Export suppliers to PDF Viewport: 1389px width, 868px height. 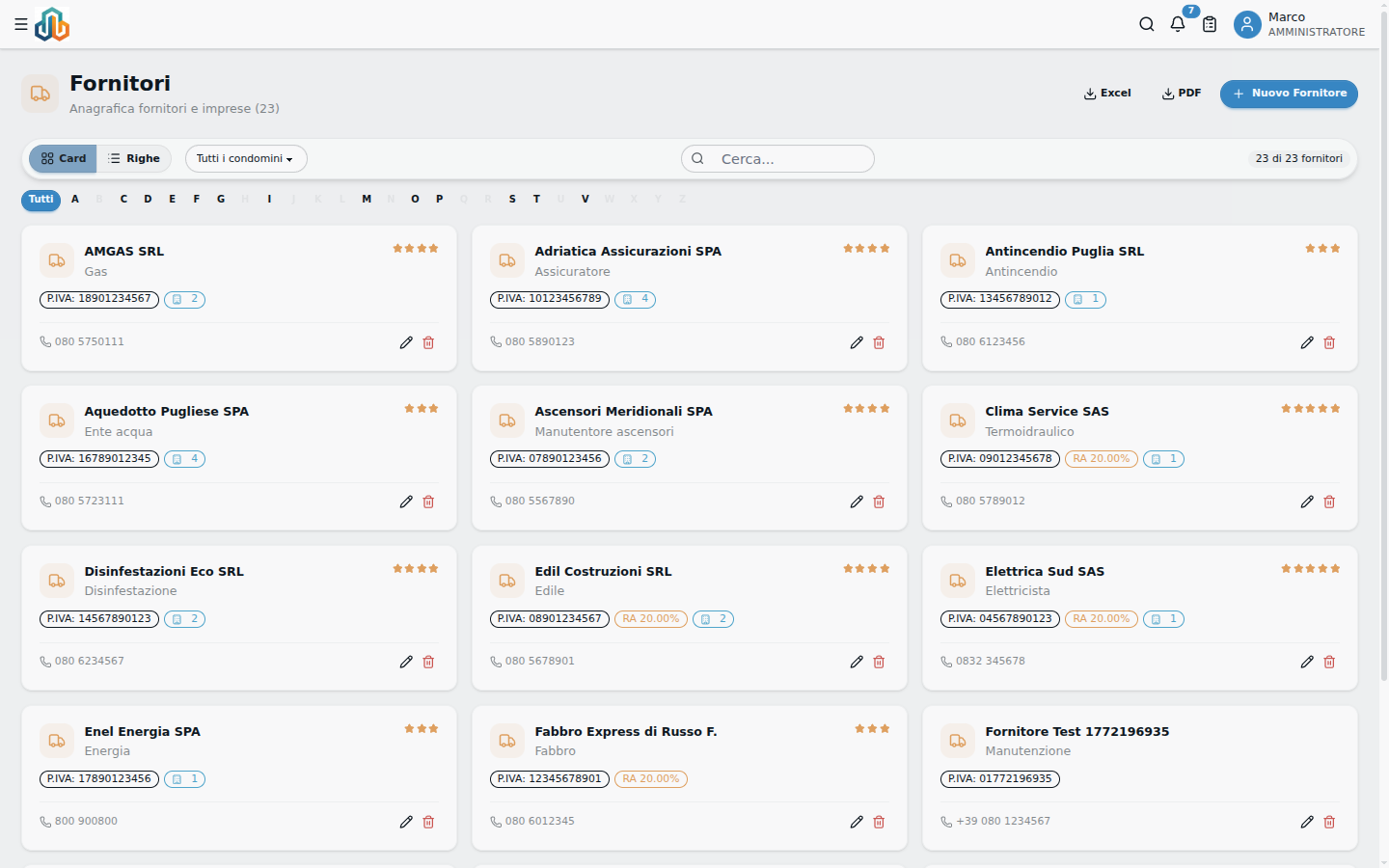pos(1182,94)
